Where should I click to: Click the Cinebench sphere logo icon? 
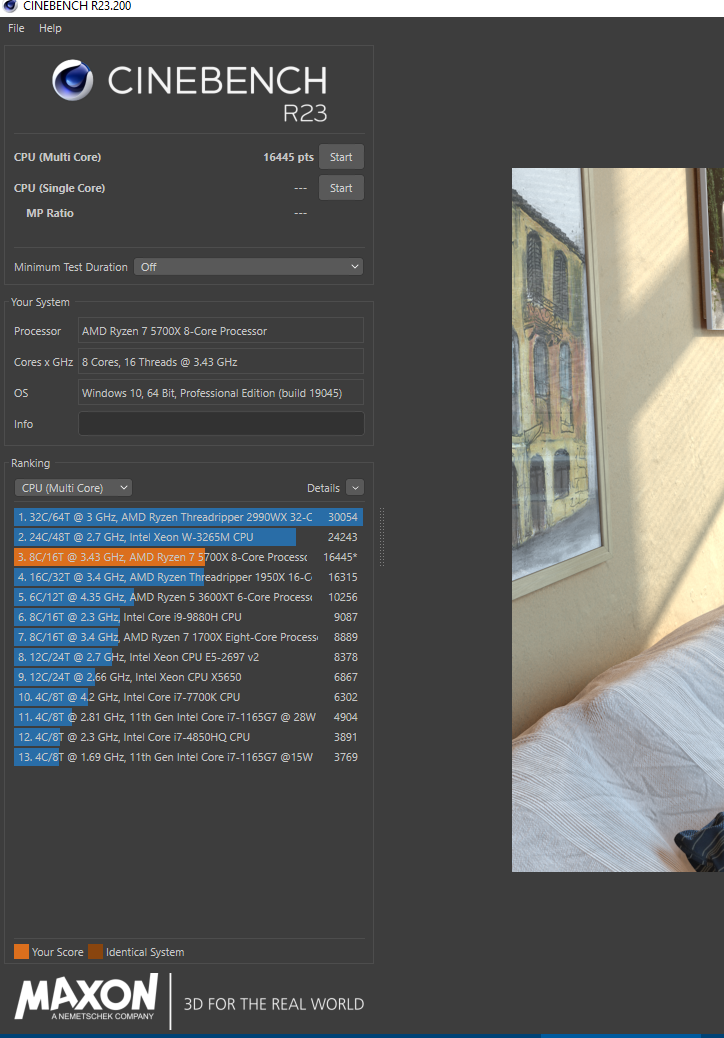point(73,80)
